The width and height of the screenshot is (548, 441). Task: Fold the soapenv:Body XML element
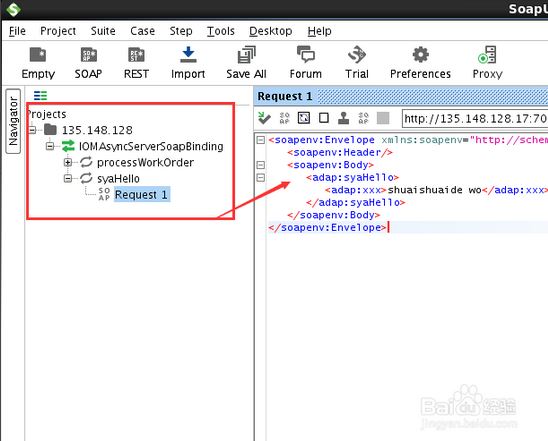click(x=261, y=165)
